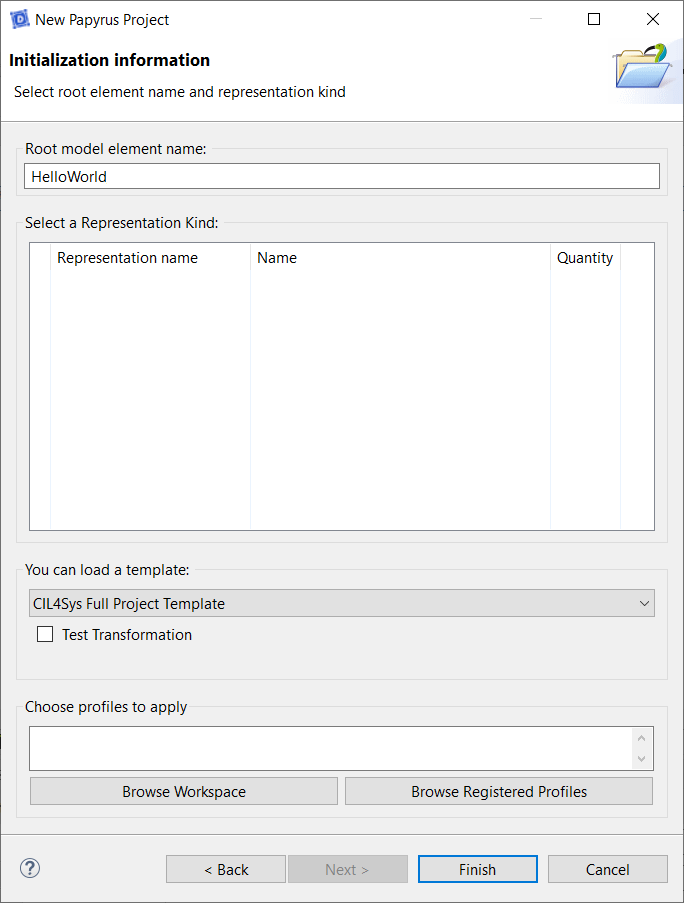Click Browse Registered Profiles button
This screenshot has height=903, width=684.
(x=499, y=791)
